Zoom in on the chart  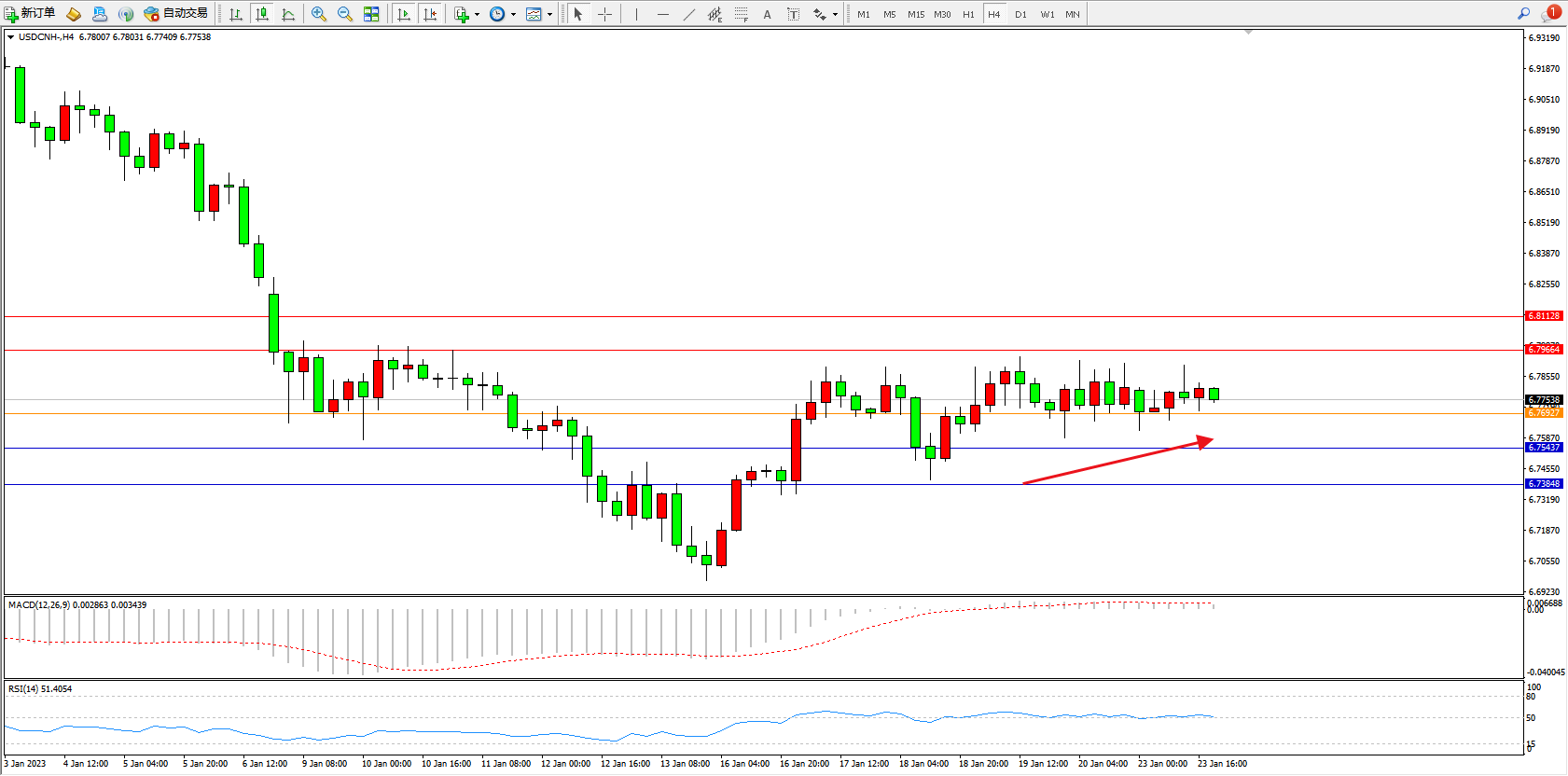coord(319,14)
